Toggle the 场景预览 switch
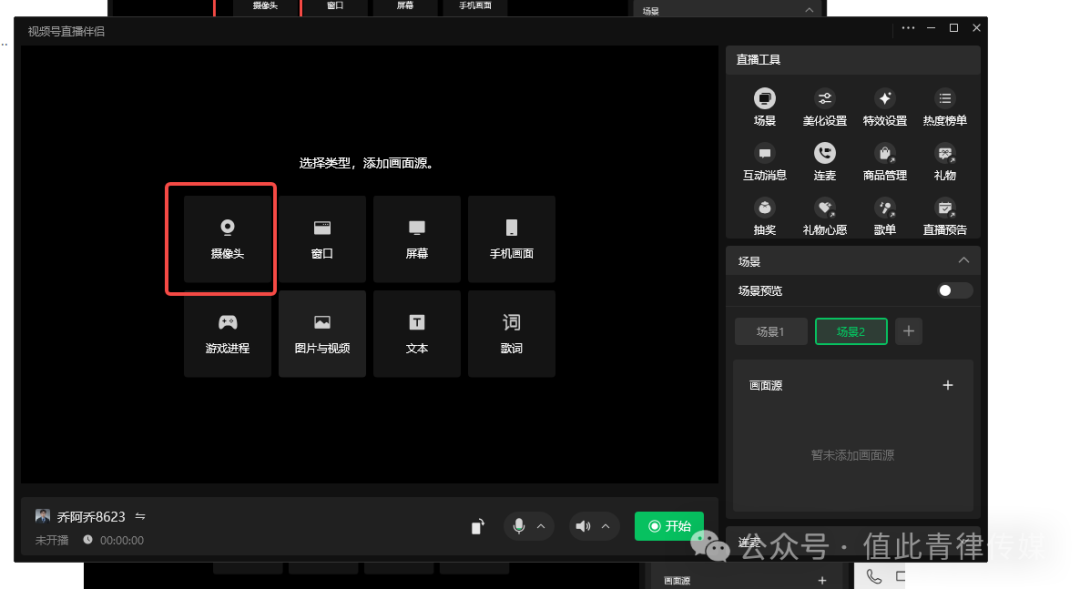1080x589 pixels. [x=954, y=291]
